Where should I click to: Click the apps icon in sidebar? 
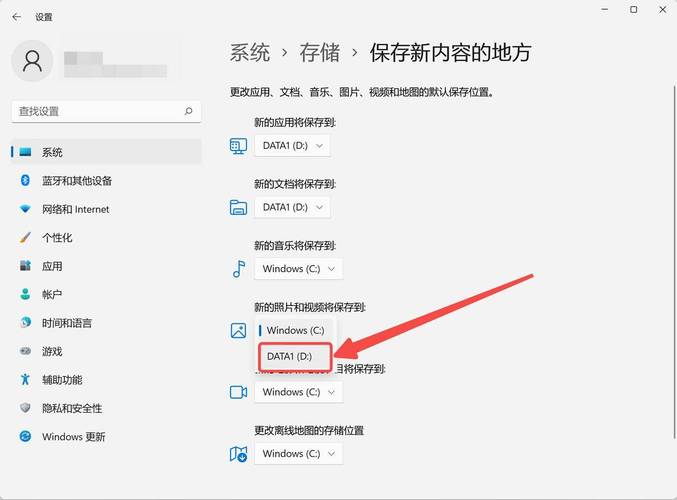pos(25,266)
